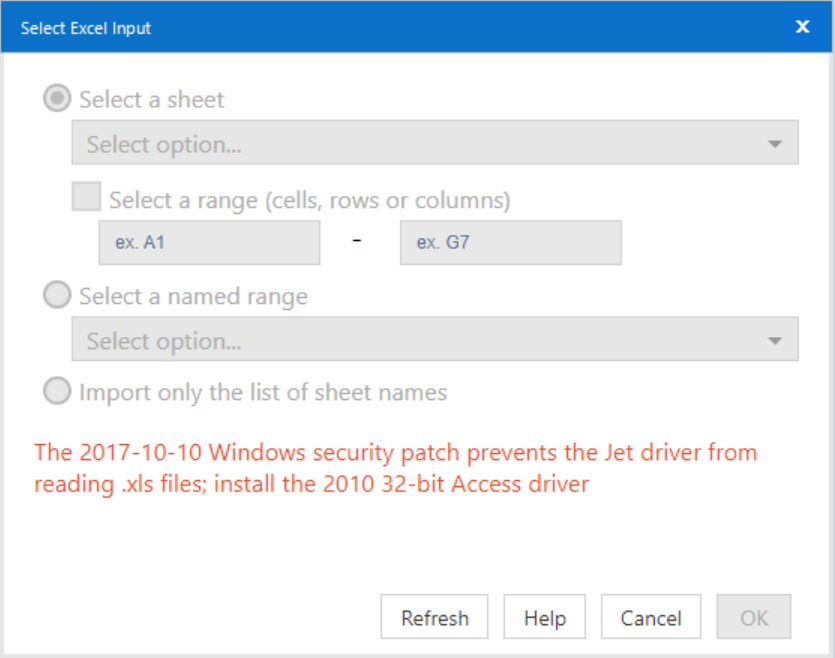
Task: Open Help from the dialog footer
Action: point(543,617)
